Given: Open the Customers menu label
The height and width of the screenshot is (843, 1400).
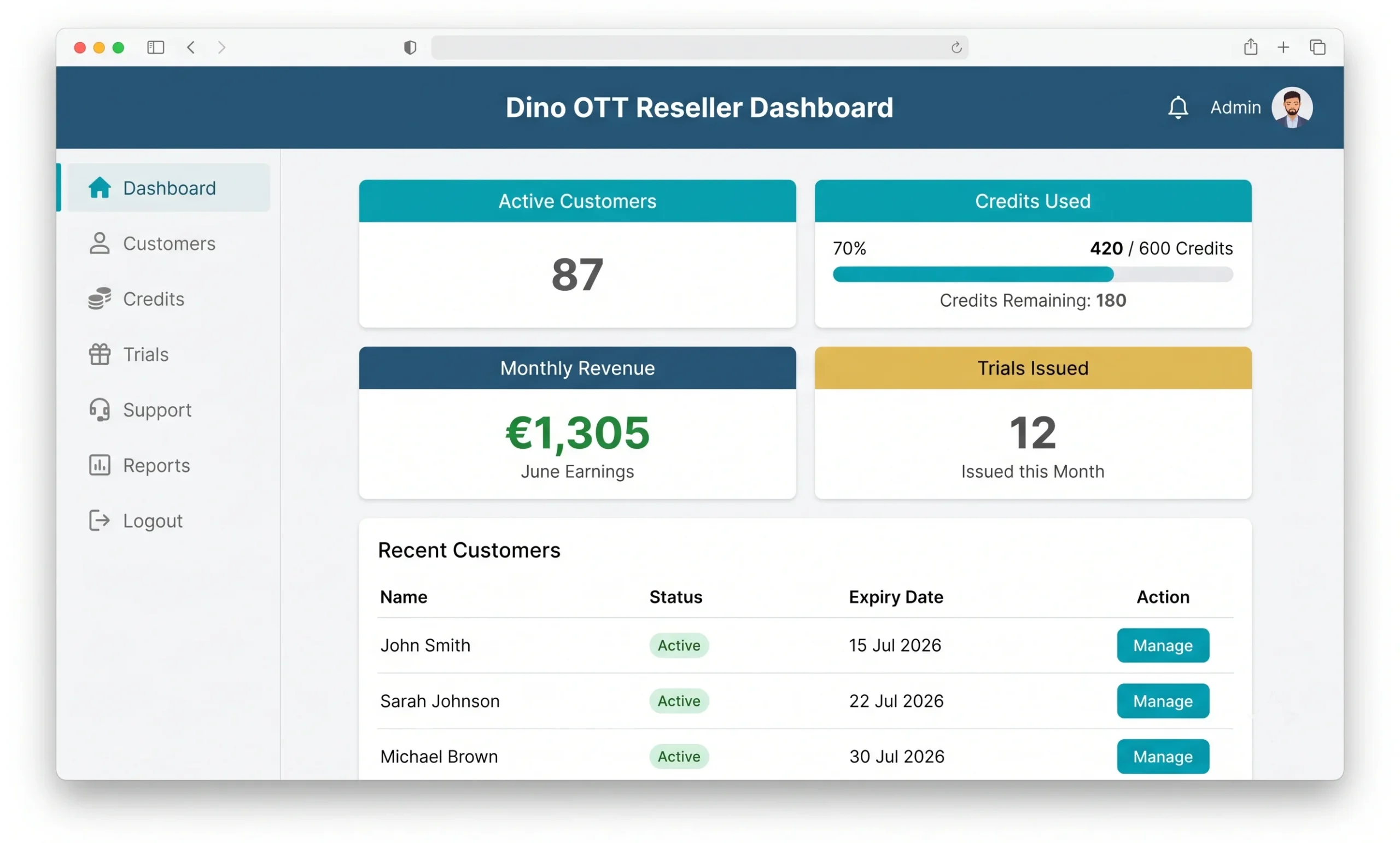Looking at the screenshot, I should 170,244.
